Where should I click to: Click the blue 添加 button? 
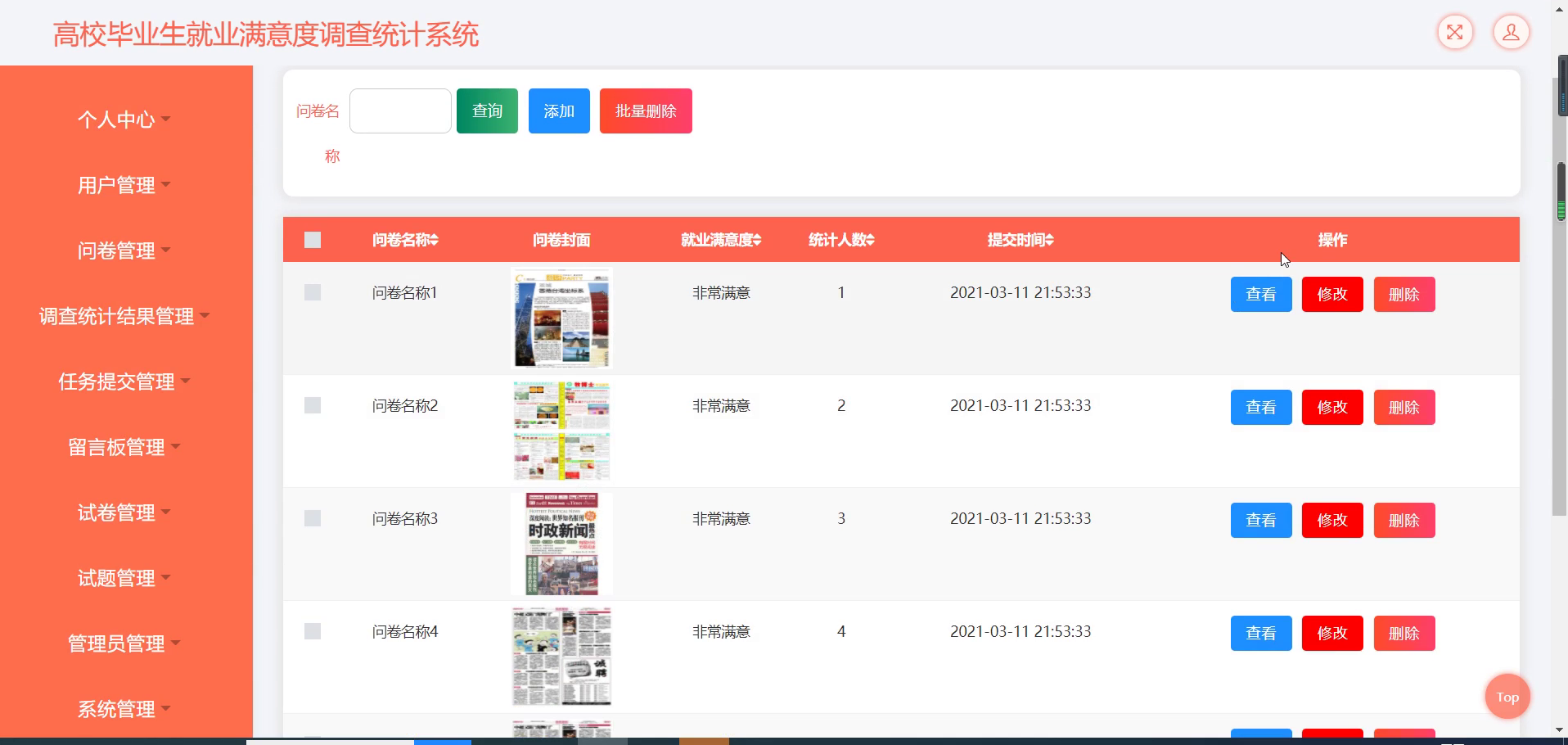pyautogui.click(x=559, y=111)
